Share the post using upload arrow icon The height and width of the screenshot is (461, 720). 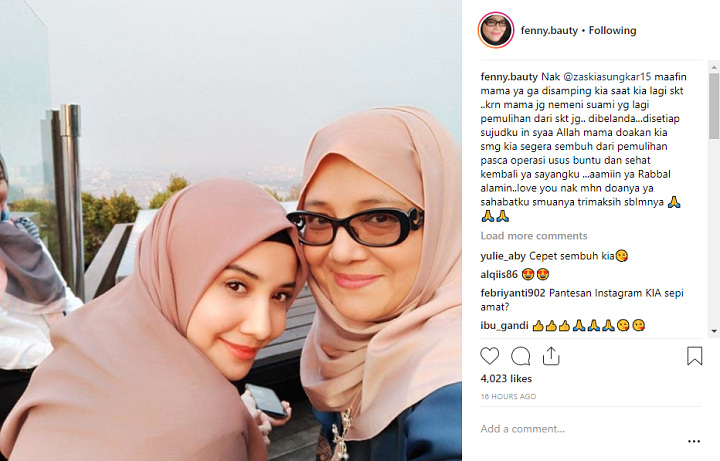click(x=551, y=356)
